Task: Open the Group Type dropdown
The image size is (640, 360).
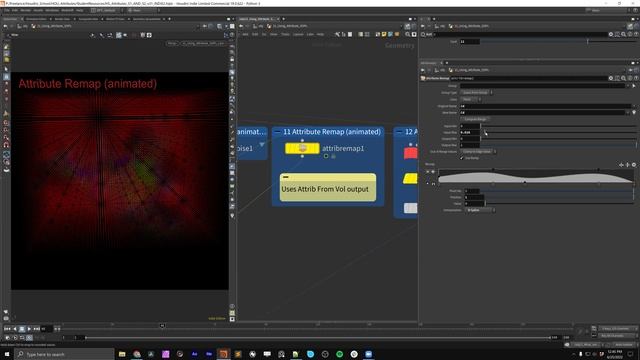Action: point(477,93)
